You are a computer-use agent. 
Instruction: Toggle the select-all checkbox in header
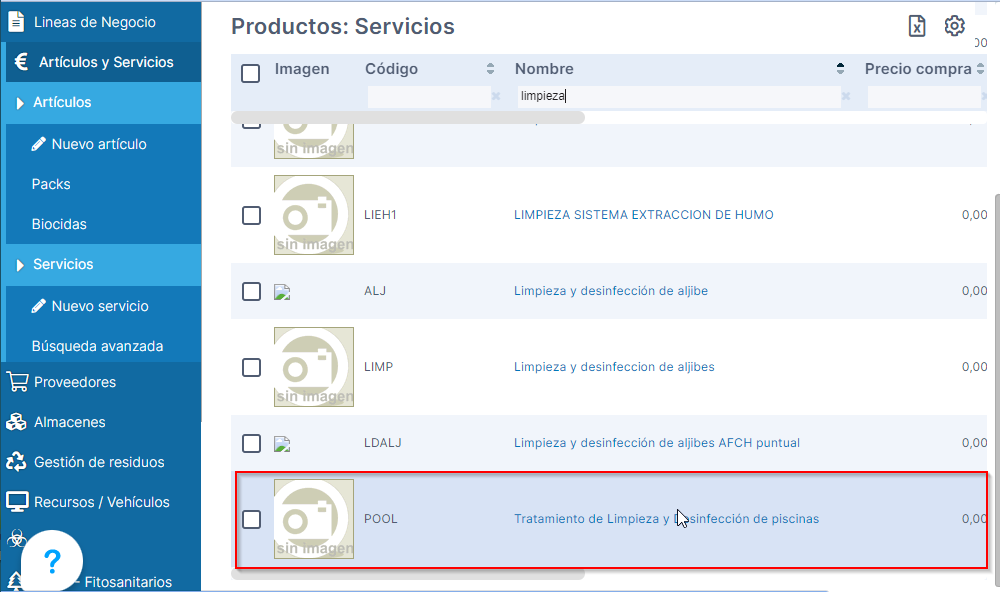pos(251,73)
